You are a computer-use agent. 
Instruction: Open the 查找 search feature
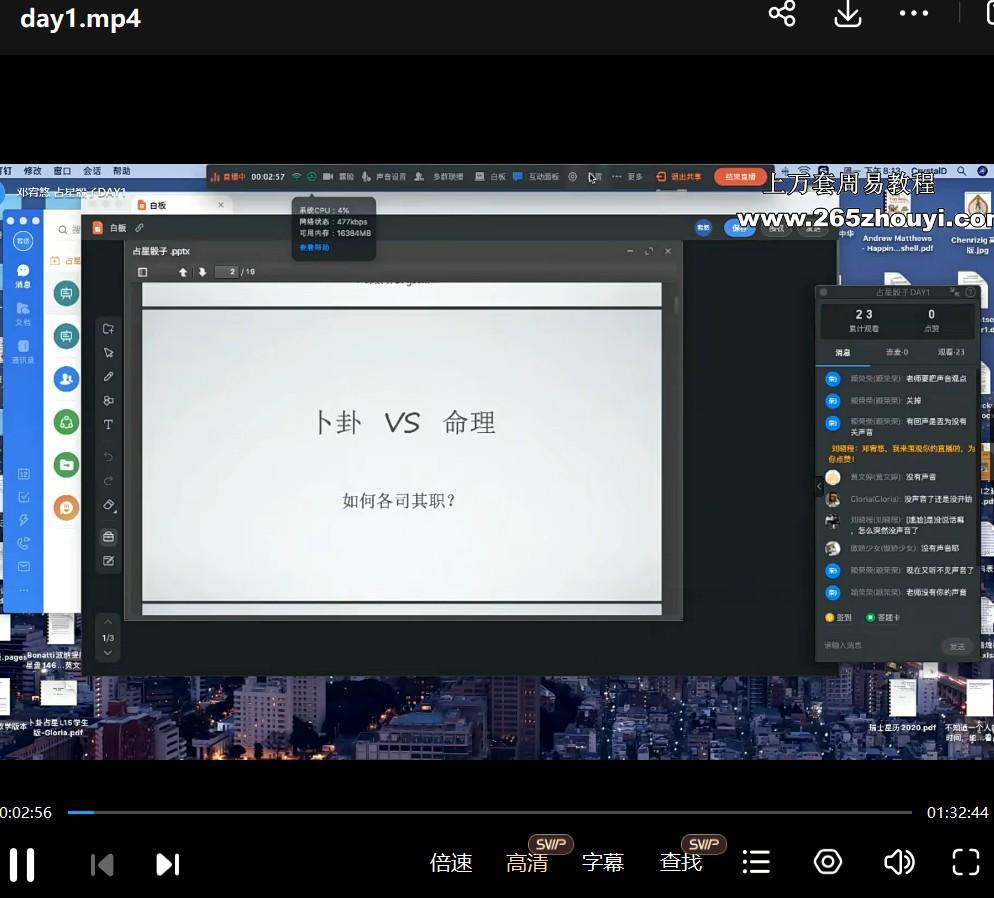coord(681,863)
